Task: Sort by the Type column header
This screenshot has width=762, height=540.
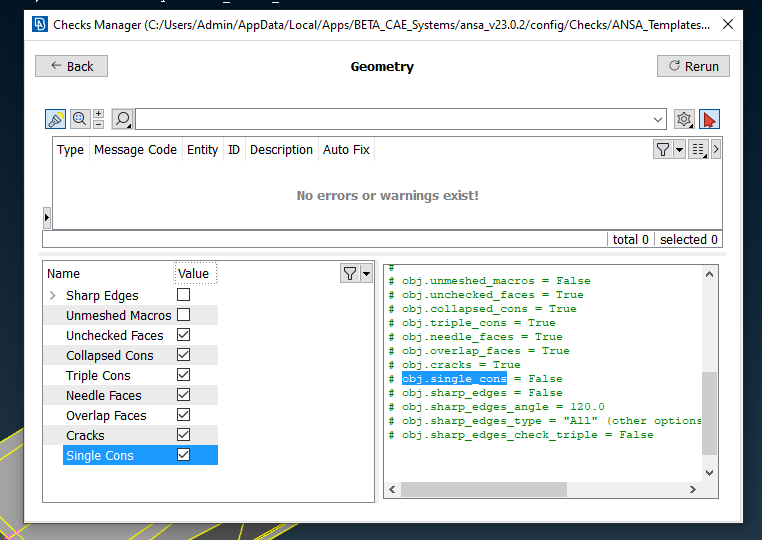Action: pos(70,150)
